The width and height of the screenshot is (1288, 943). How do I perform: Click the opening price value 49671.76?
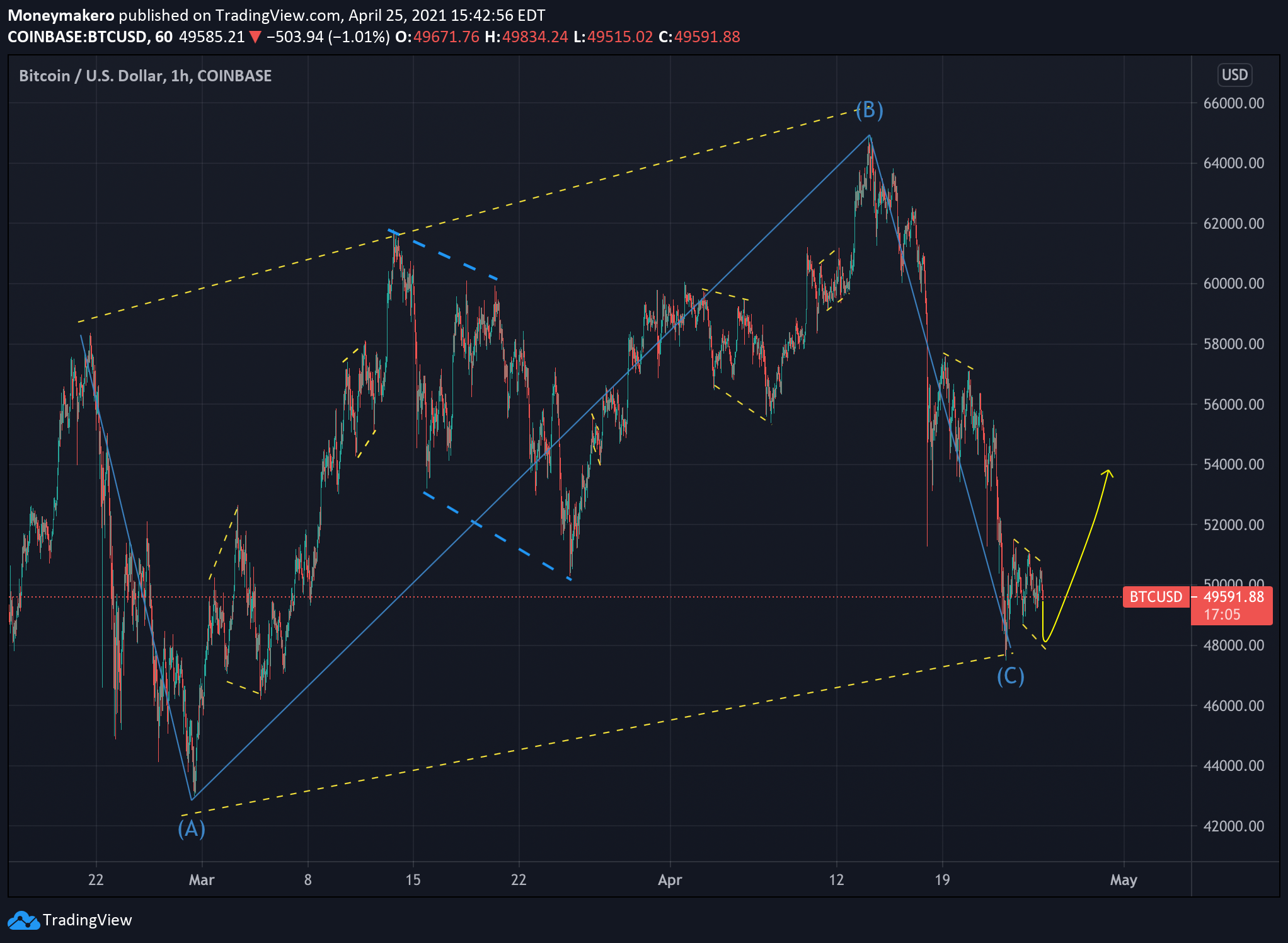point(446,37)
